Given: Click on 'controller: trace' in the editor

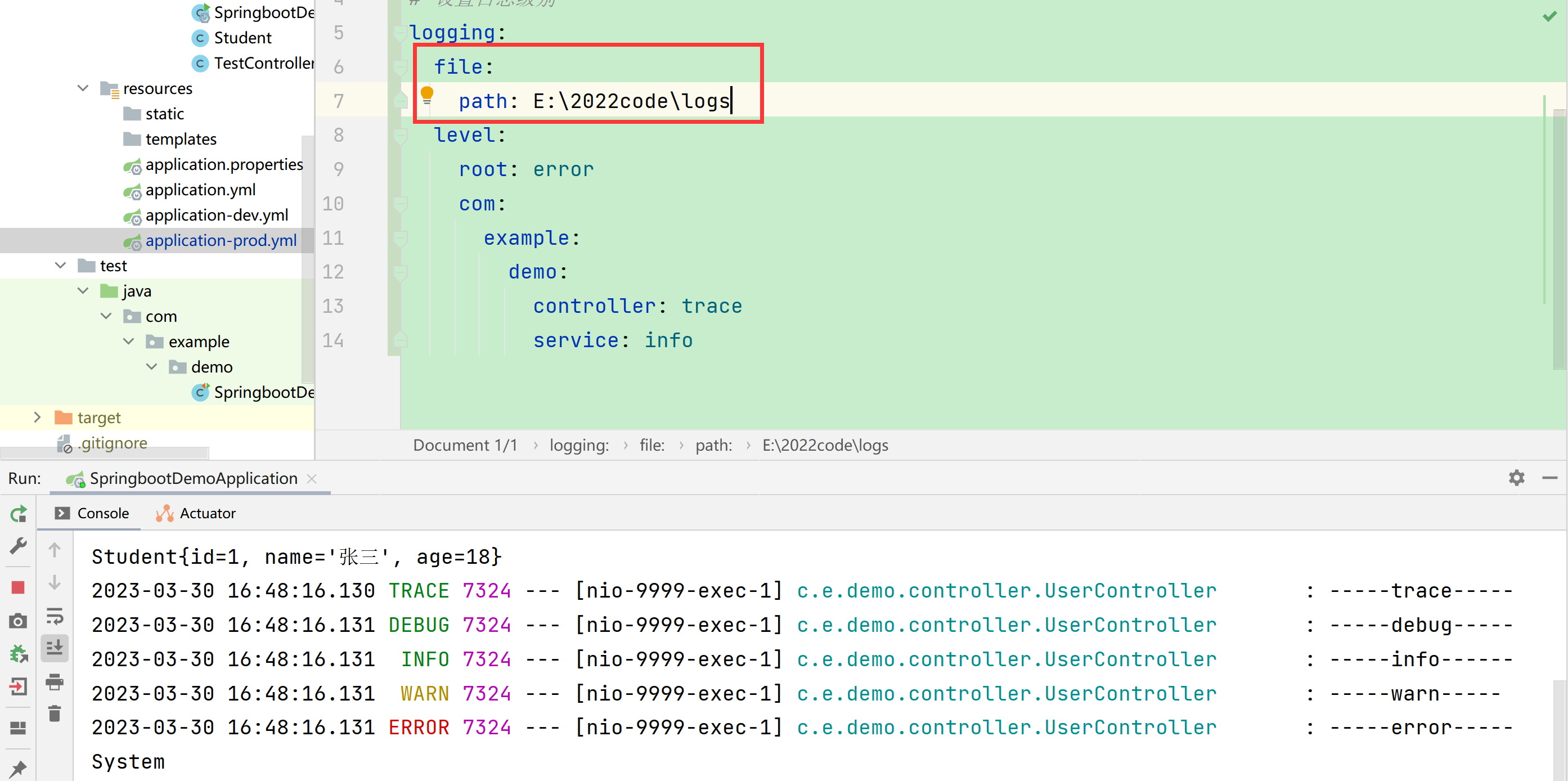Looking at the screenshot, I should pyautogui.click(x=637, y=306).
